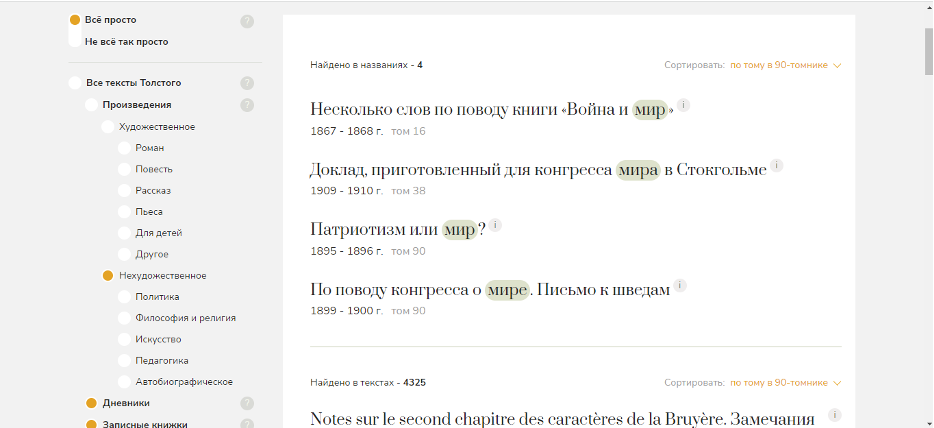Open Доклад, приготовленный для конгресса мира в Стокгольме
Screen dimensions: 934x428
click(538, 170)
